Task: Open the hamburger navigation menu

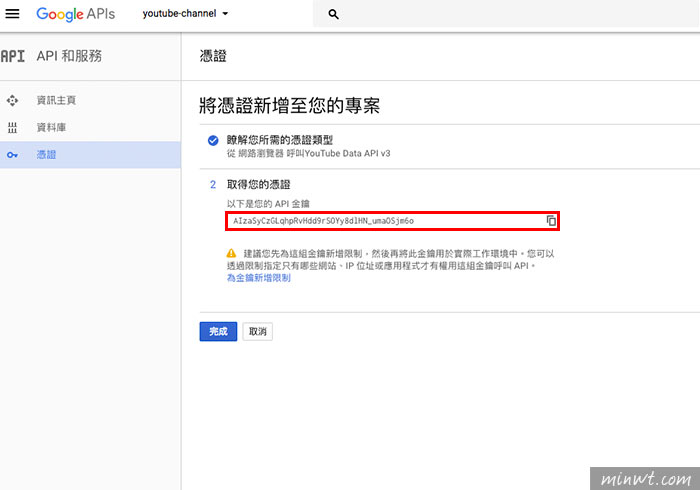Action: tap(12, 14)
